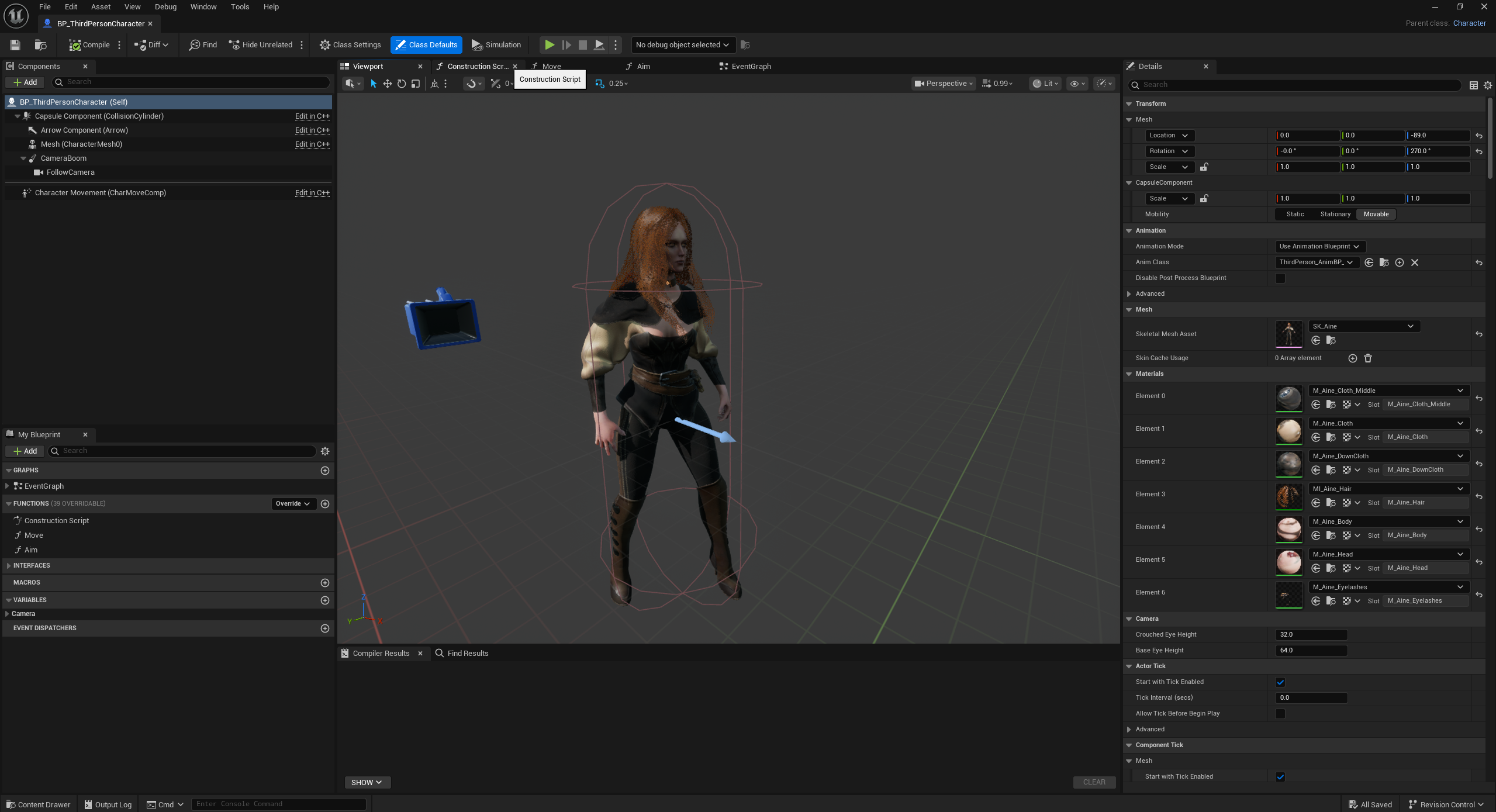Open the Diff dropdown
This screenshot has width=1496, height=812.
point(151,45)
